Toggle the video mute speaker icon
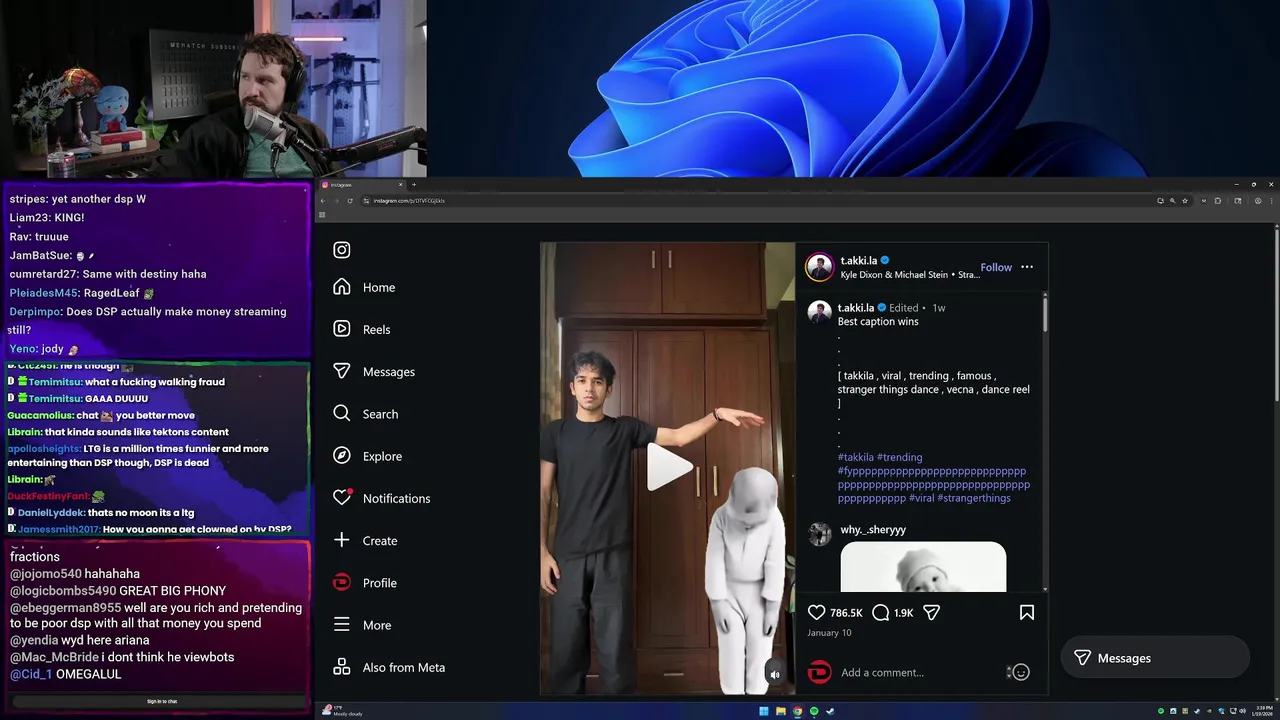Screen dimensions: 1280x720 [775, 674]
